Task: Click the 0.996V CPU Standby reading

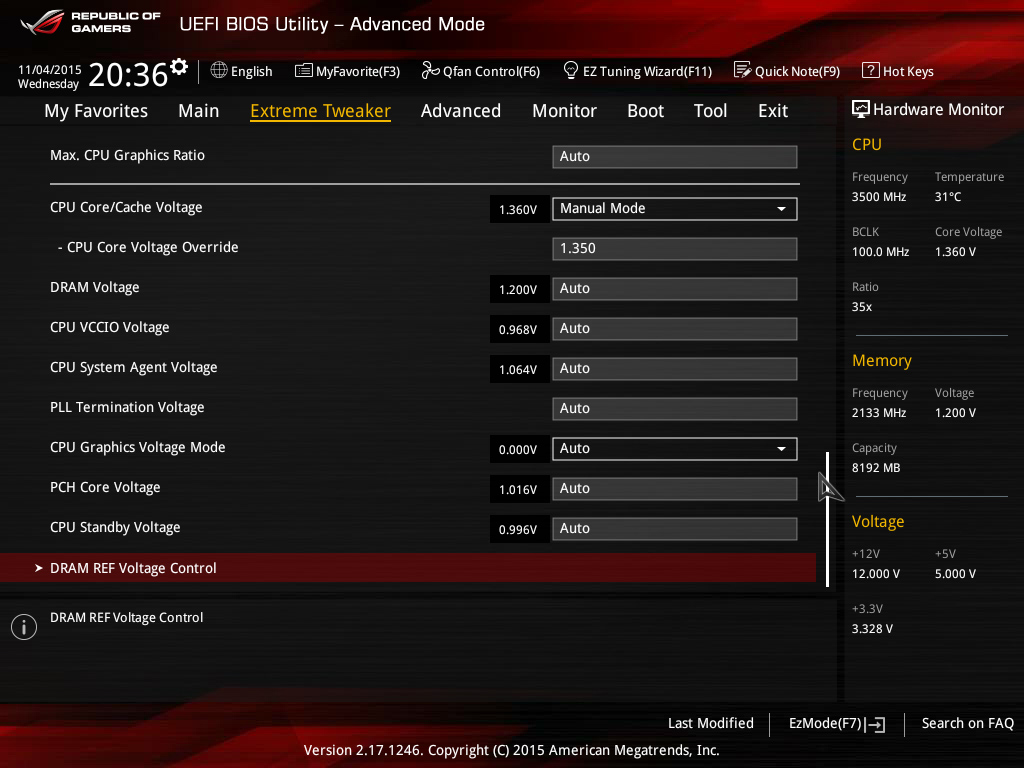Action: [x=518, y=530]
